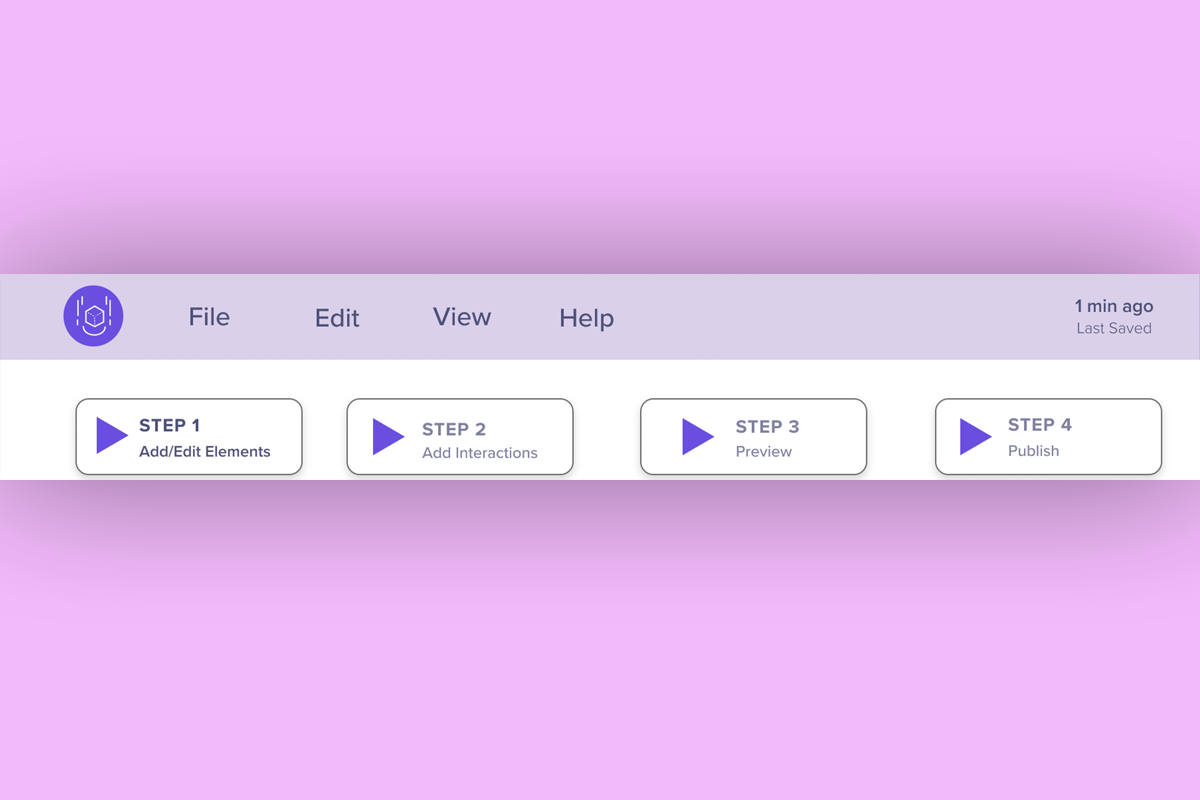Image resolution: width=1200 pixels, height=800 pixels.
Task: Click the purple cube app logo
Action: 93,316
